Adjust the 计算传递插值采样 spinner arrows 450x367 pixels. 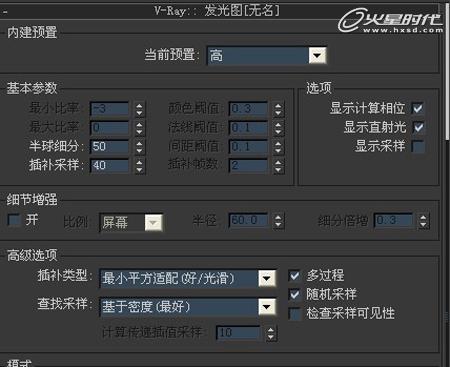(271, 333)
